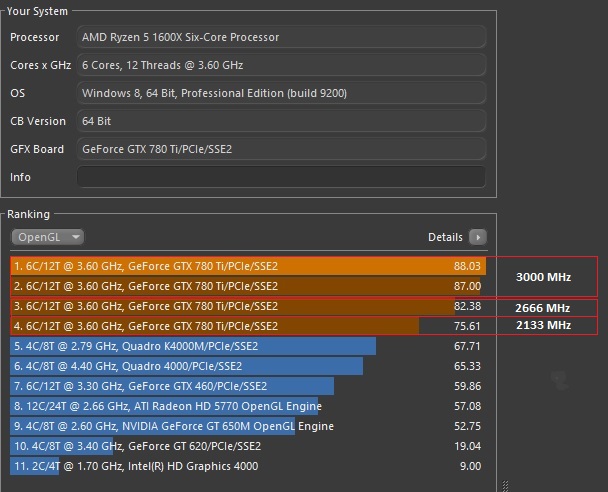
Task: Select ranking row 1 scoring 88.03
Action: [x=248, y=266]
